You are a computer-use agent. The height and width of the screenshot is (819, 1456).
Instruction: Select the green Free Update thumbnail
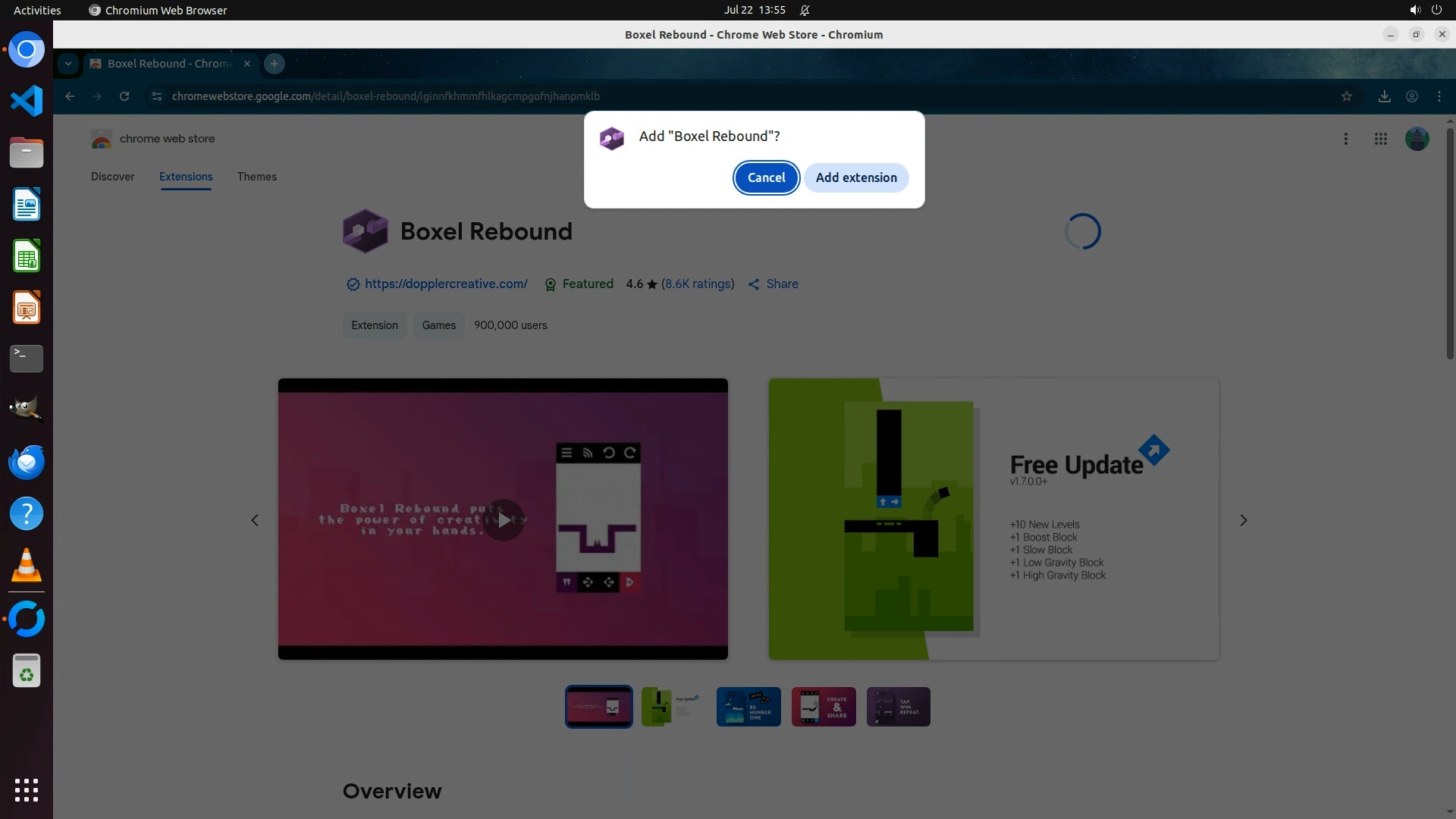click(673, 707)
